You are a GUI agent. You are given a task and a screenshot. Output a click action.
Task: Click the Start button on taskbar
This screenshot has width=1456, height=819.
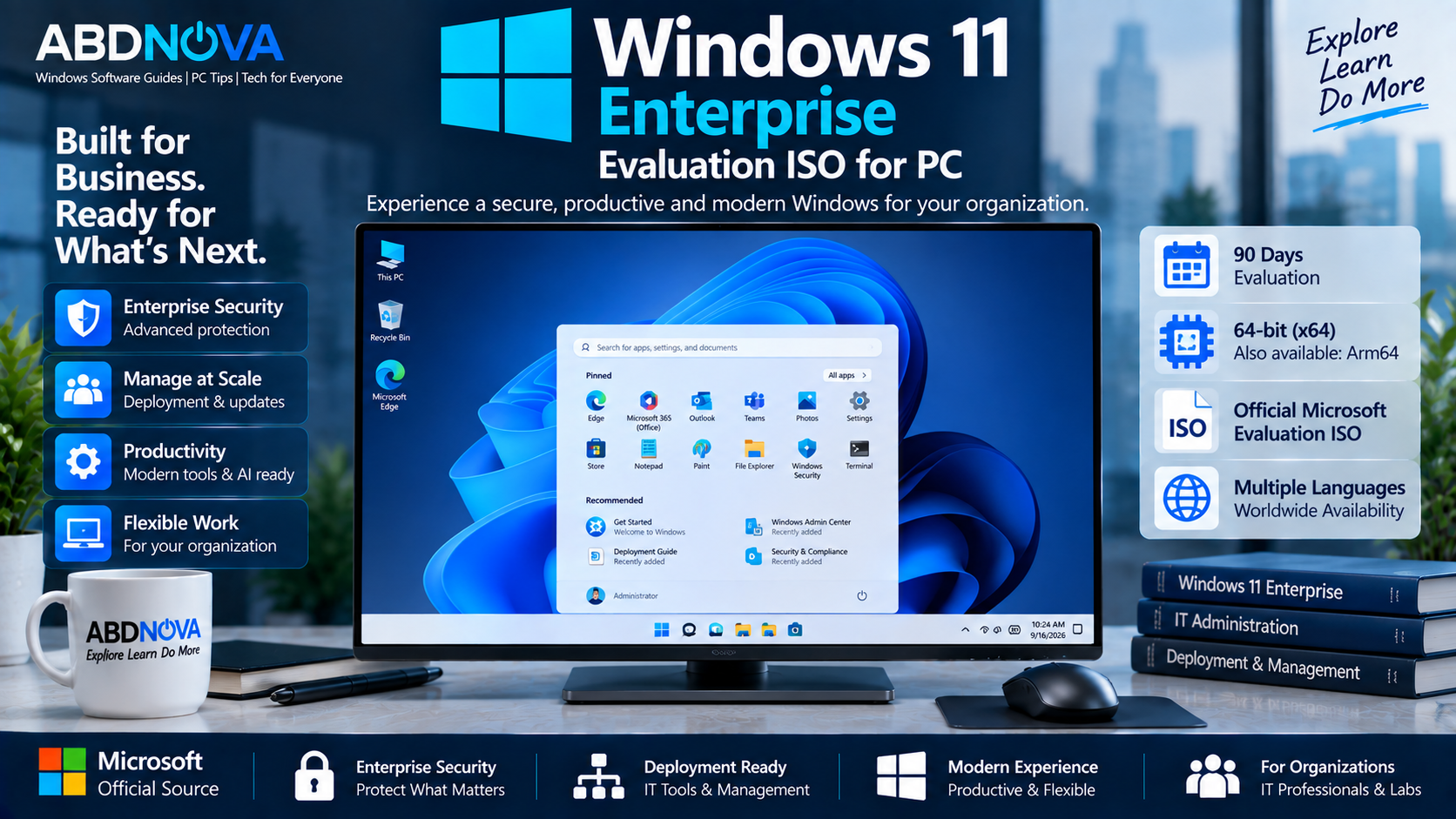[x=662, y=629]
